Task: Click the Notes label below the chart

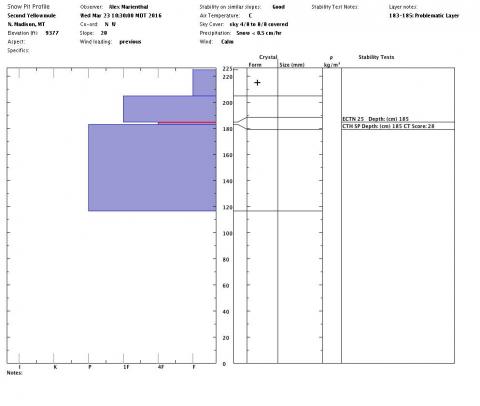Action: [15, 373]
